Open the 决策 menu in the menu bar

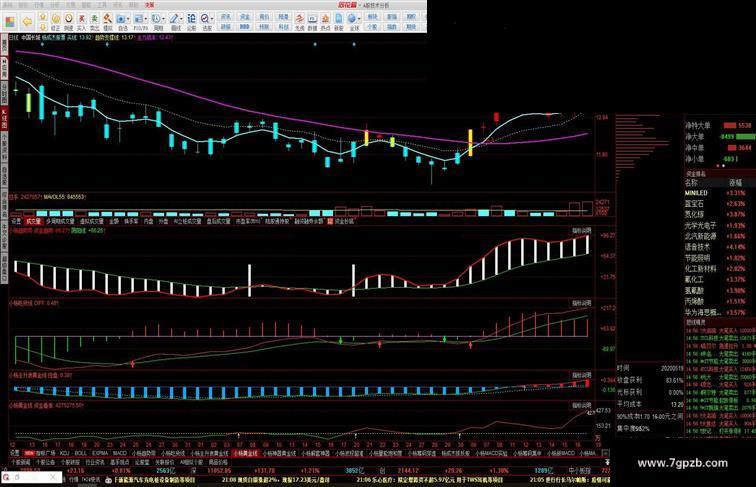pyautogui.click(x=149, y=5)
